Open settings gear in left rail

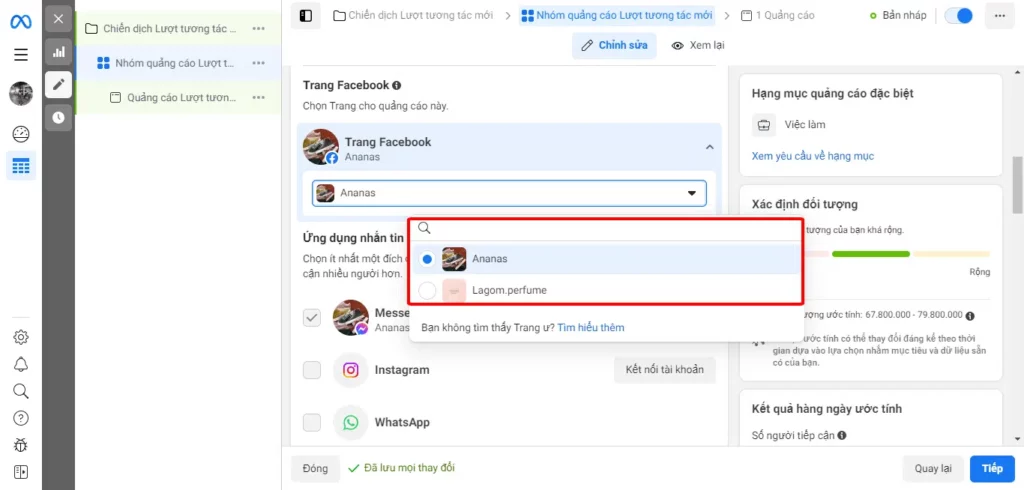click(21, 337)
